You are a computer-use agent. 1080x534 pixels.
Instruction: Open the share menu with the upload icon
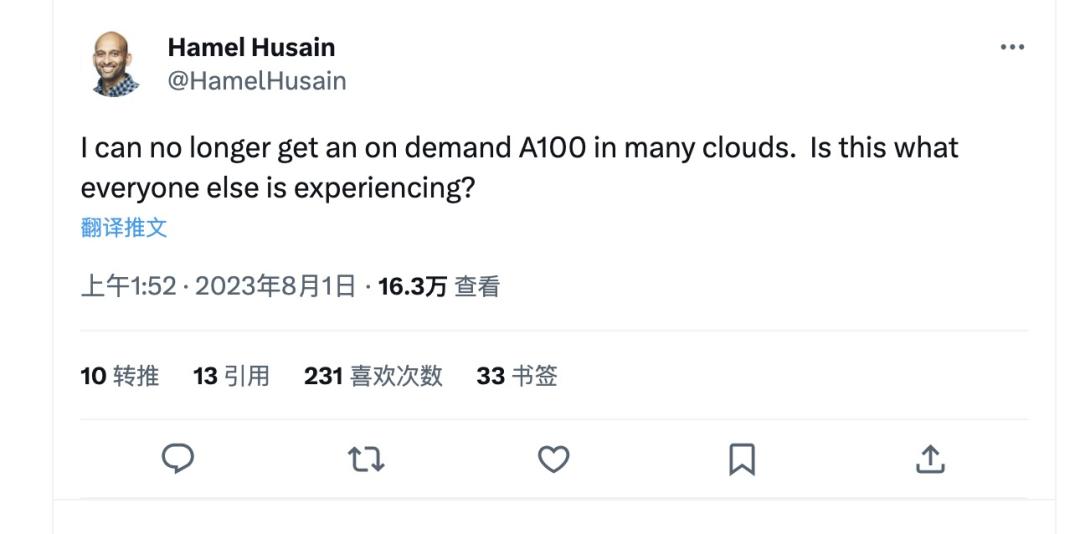click(930, 459)
